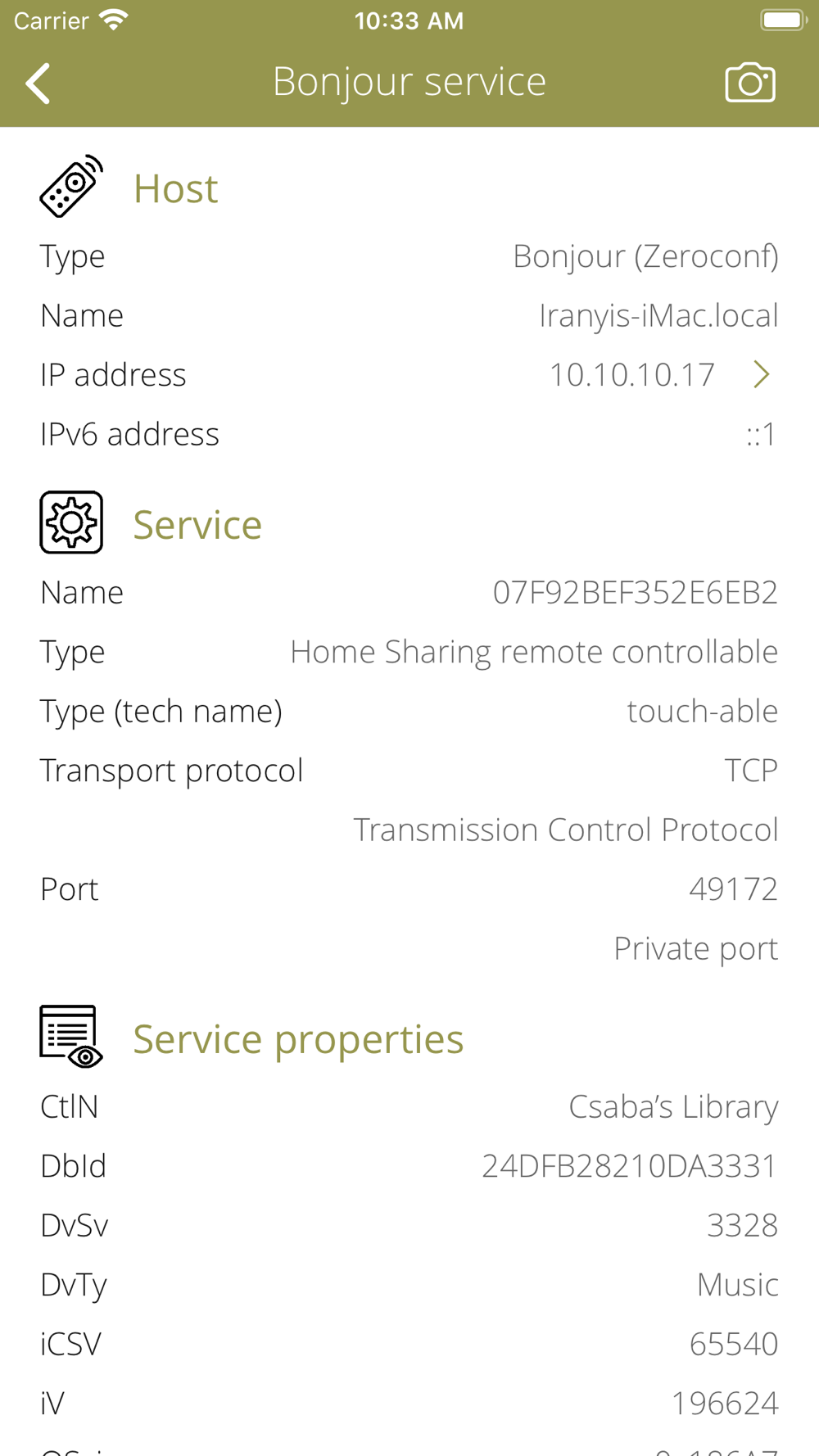Tap the DbId value 24DFB28210DA3331
This screenshot has width=819, height=1456.
(x=630, y=1165)
